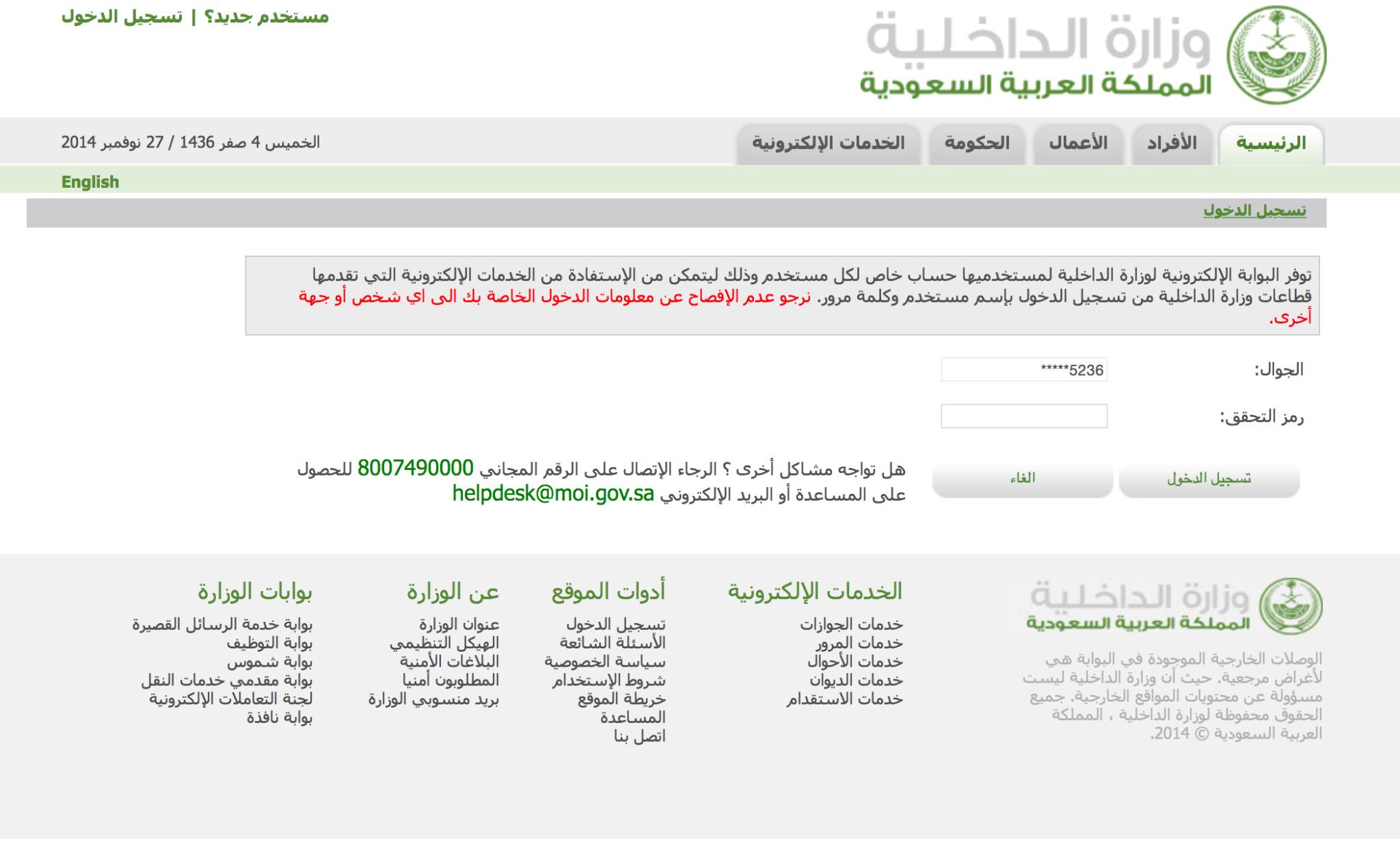The width and height of the screenshot is (1400, 865).
Task: Click the رمز التحقق field label
Action: (x=1262, y=417)
